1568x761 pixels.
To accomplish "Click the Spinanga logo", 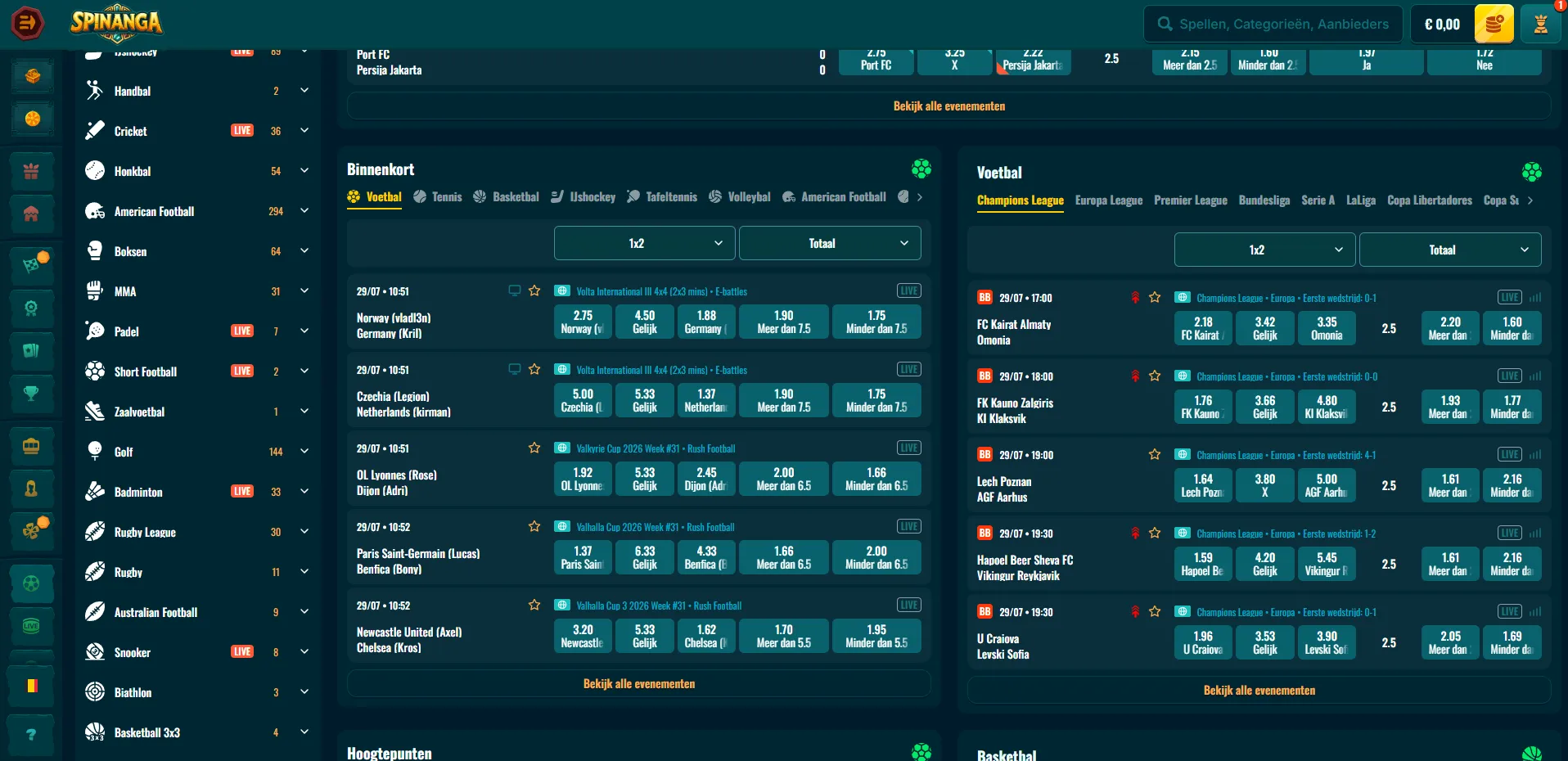I will click(116, 23).
